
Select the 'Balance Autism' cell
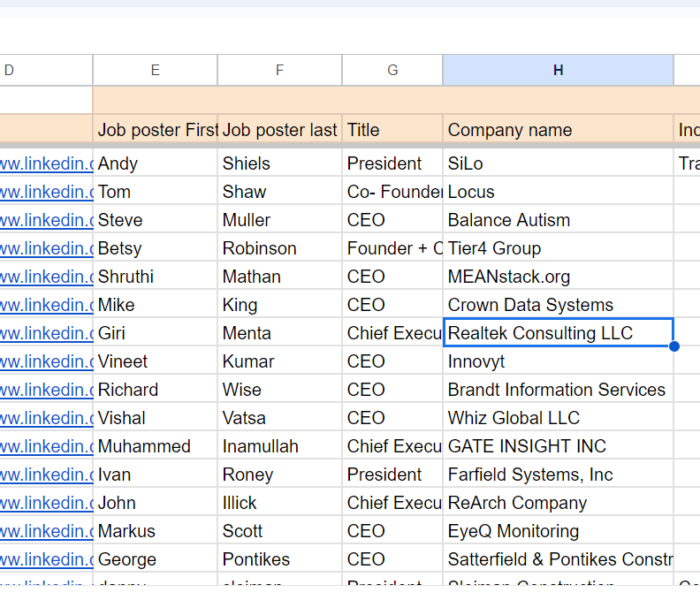point(558,220)
